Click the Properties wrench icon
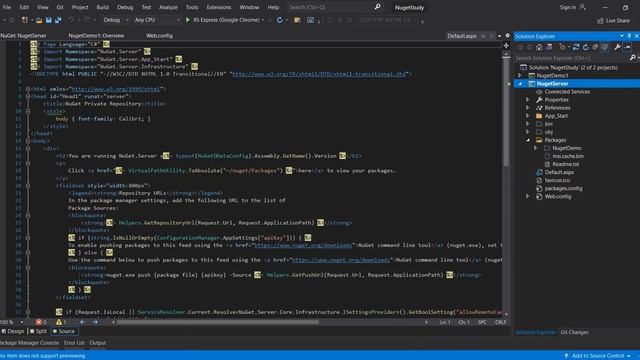Viewport: 640px width, 360px height. (x=618, y=47)
